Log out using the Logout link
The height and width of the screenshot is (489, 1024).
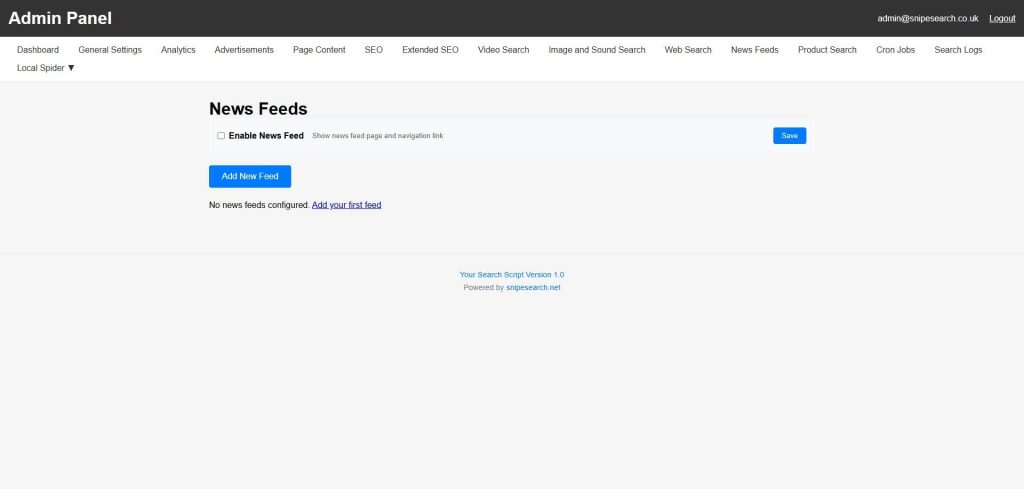click(1002, 18)
